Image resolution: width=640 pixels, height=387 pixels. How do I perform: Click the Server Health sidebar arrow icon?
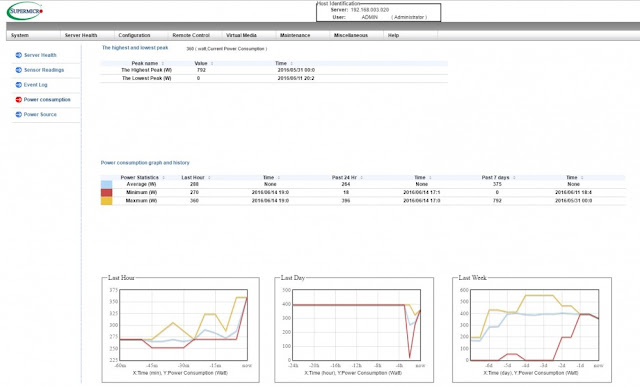tap(18, 55)
